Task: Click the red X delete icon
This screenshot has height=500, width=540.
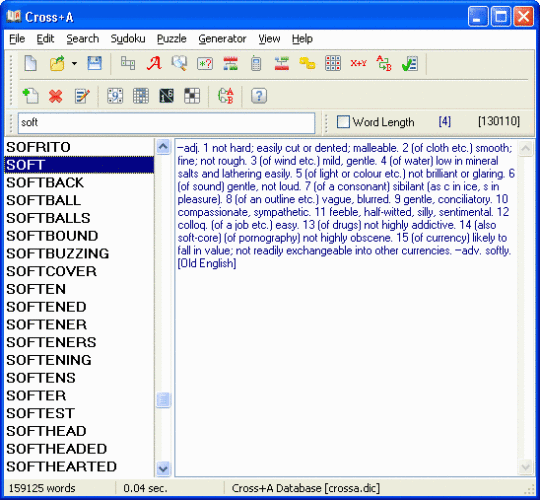Action: pyautogui.click(x=55, y=96)
